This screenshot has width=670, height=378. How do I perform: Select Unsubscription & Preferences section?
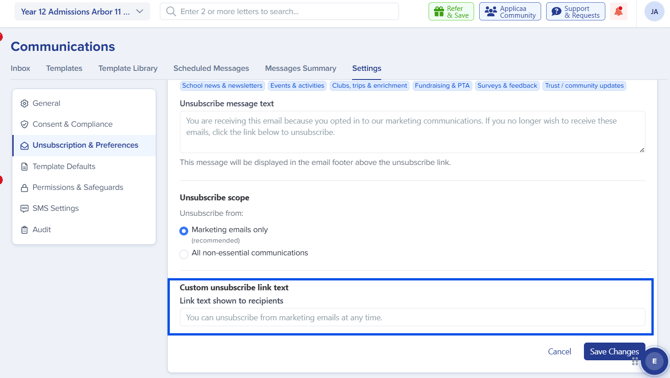click(84, 145)
